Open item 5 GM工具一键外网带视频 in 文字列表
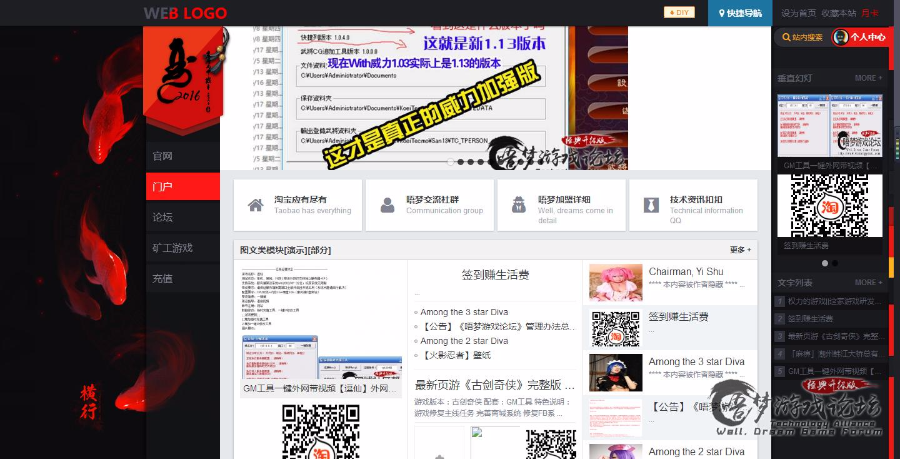The width and height of the screenshot is (900, 459). coord(833,371)
